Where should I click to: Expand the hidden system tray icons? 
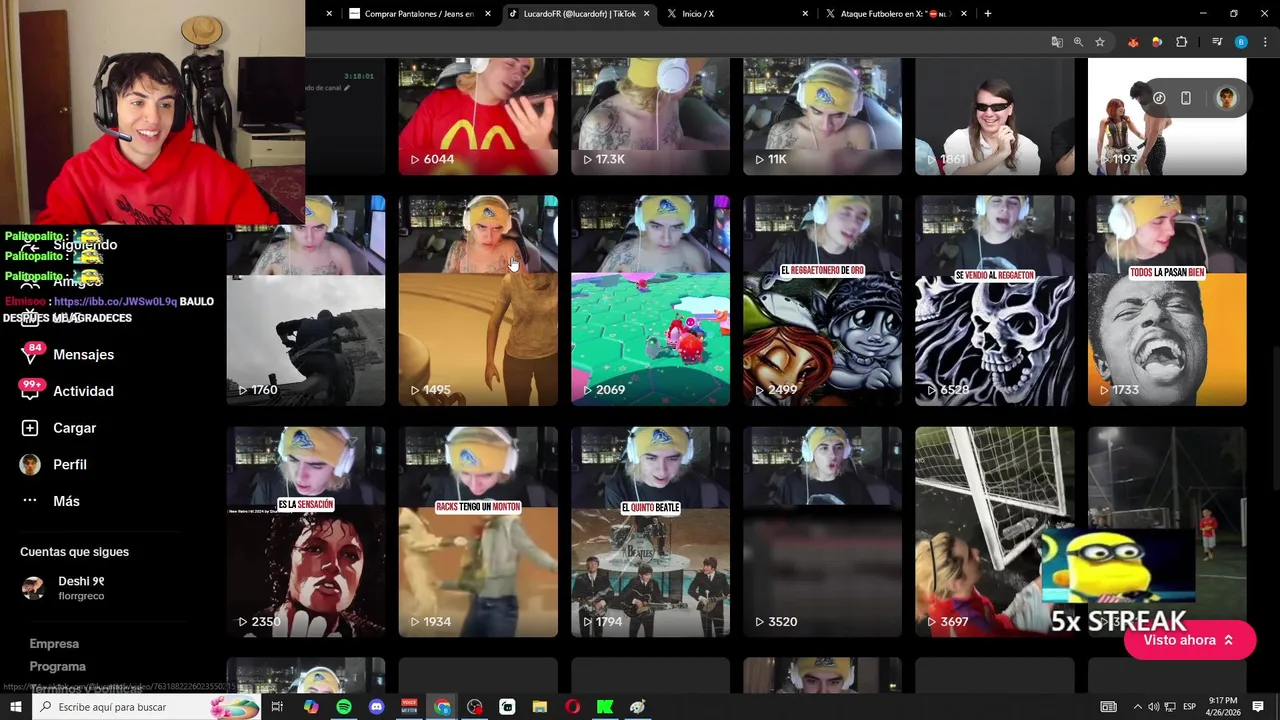click(1137, 707)
